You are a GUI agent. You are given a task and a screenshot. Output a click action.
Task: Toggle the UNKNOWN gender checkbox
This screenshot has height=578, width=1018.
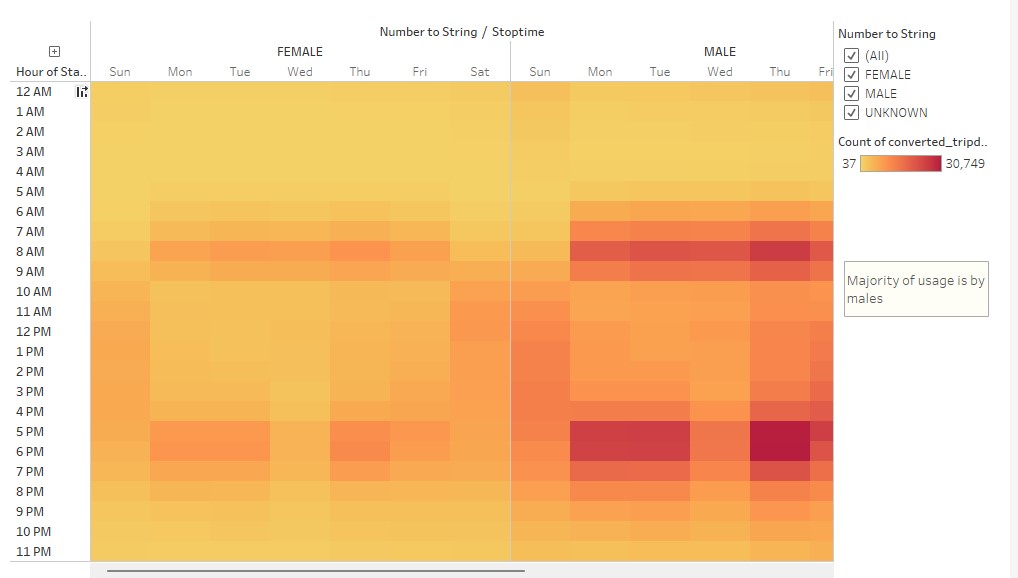point(851,112)
